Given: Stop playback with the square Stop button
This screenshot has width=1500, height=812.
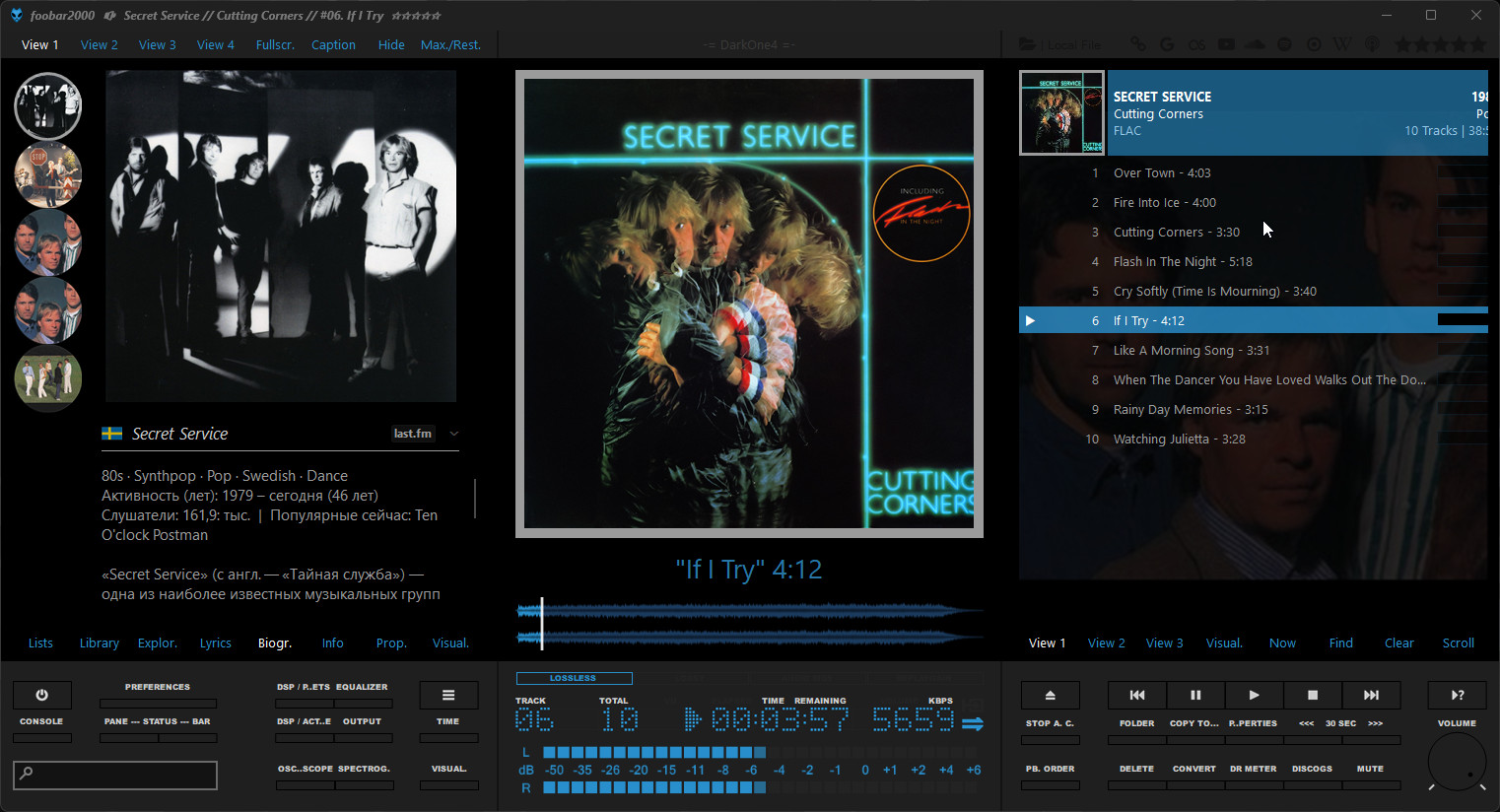Looking at the screenshot, I should click(x=1312, y=695).
